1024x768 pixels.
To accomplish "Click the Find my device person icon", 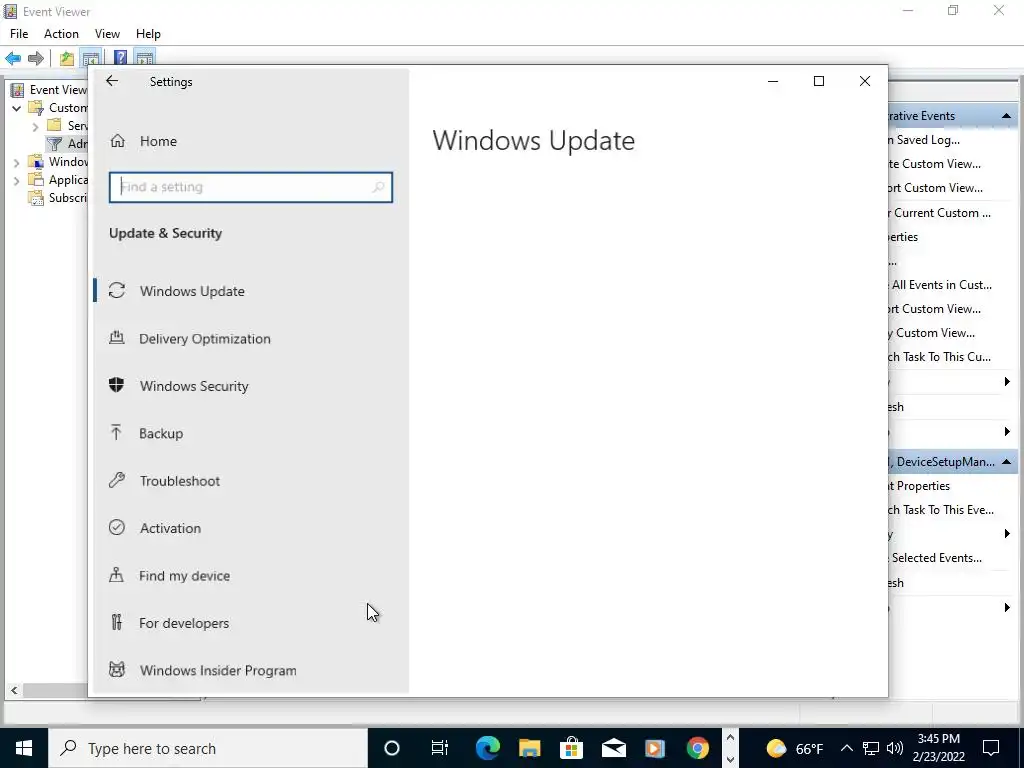I will pyautogui.click(x=116, y=575).
